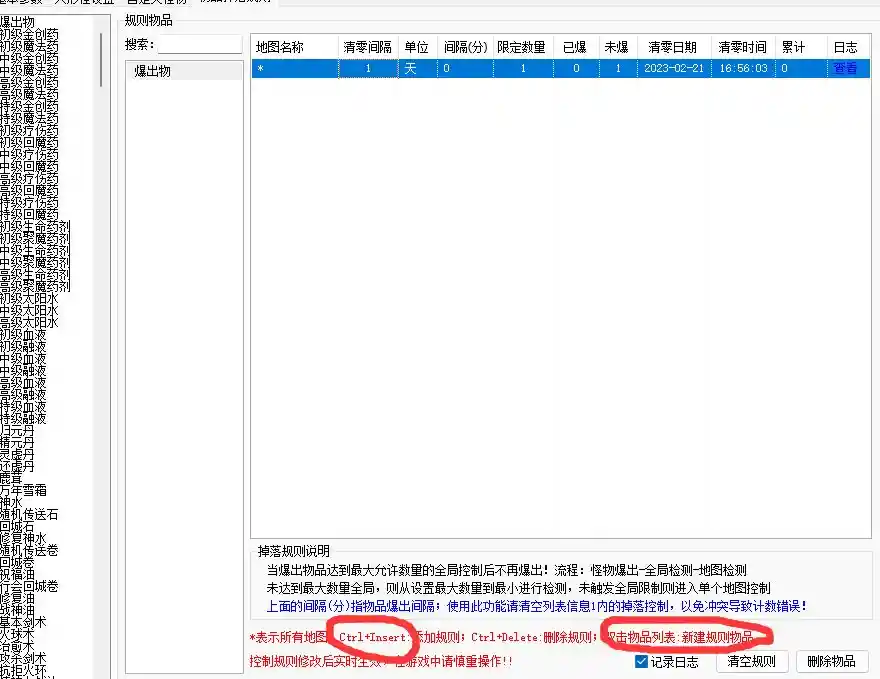Click the 已爆 column header
This screenshot has width=880, height=679.
pyautogui.click(x=576, y=47)
